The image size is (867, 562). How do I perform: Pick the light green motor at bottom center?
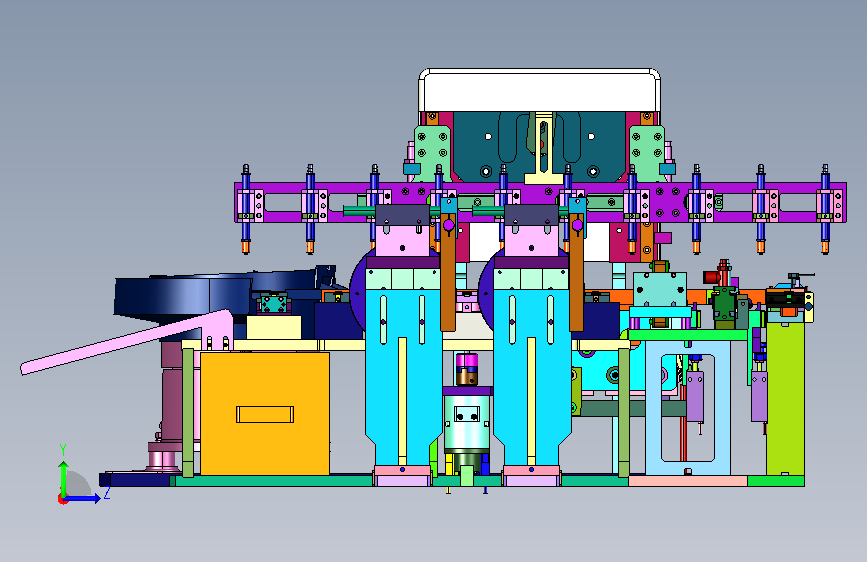coord(467,425)
